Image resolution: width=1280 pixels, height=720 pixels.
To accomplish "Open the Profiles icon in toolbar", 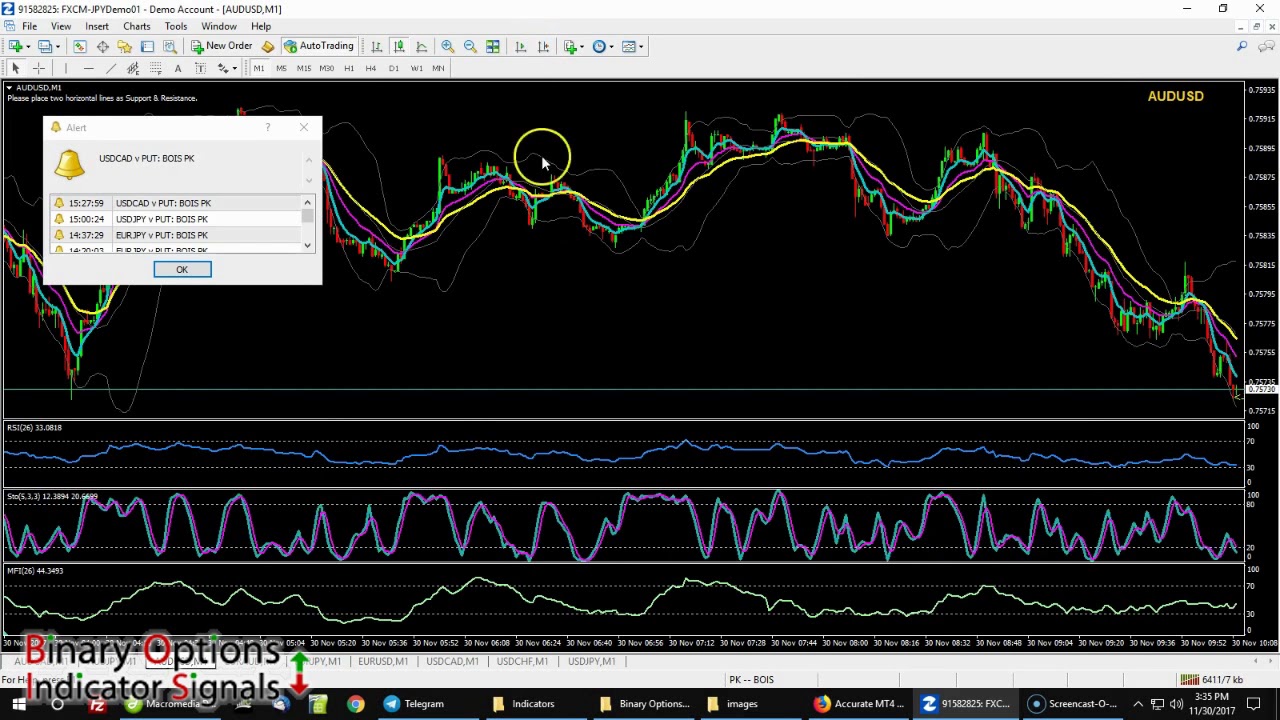I will click(x=44, y=46).
